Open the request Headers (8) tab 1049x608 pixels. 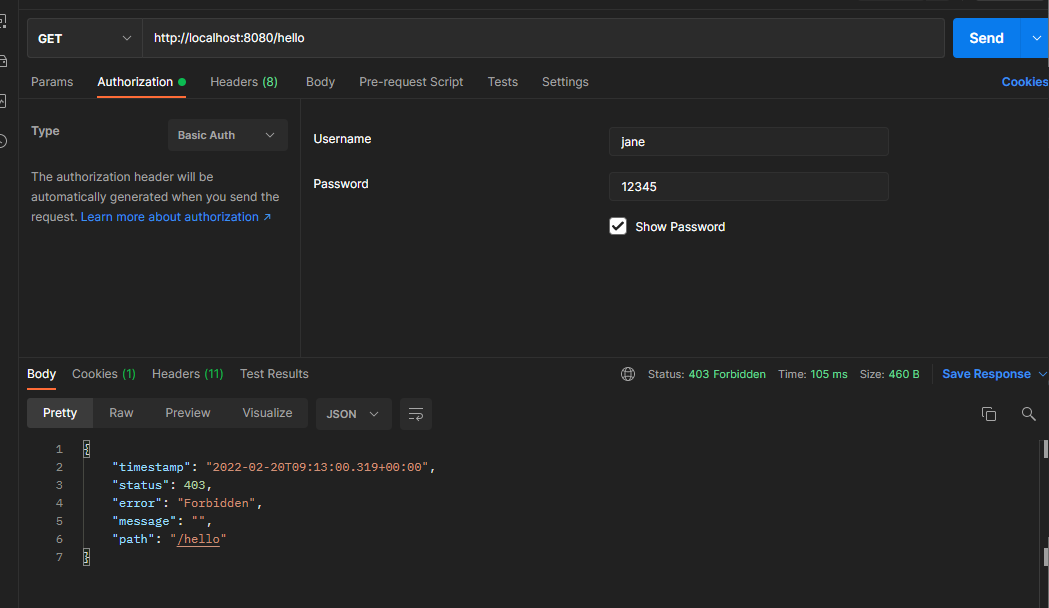pos(244,82)
